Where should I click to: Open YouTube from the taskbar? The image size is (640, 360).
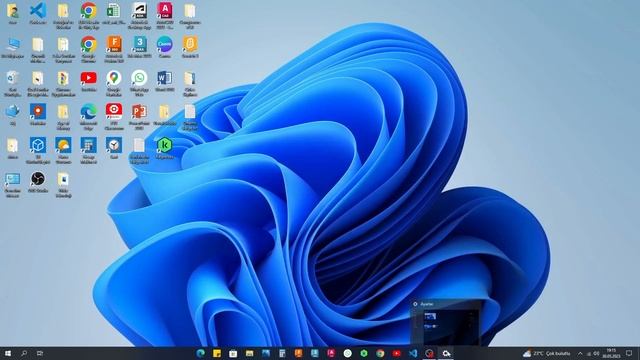click(x=396, y=353)
